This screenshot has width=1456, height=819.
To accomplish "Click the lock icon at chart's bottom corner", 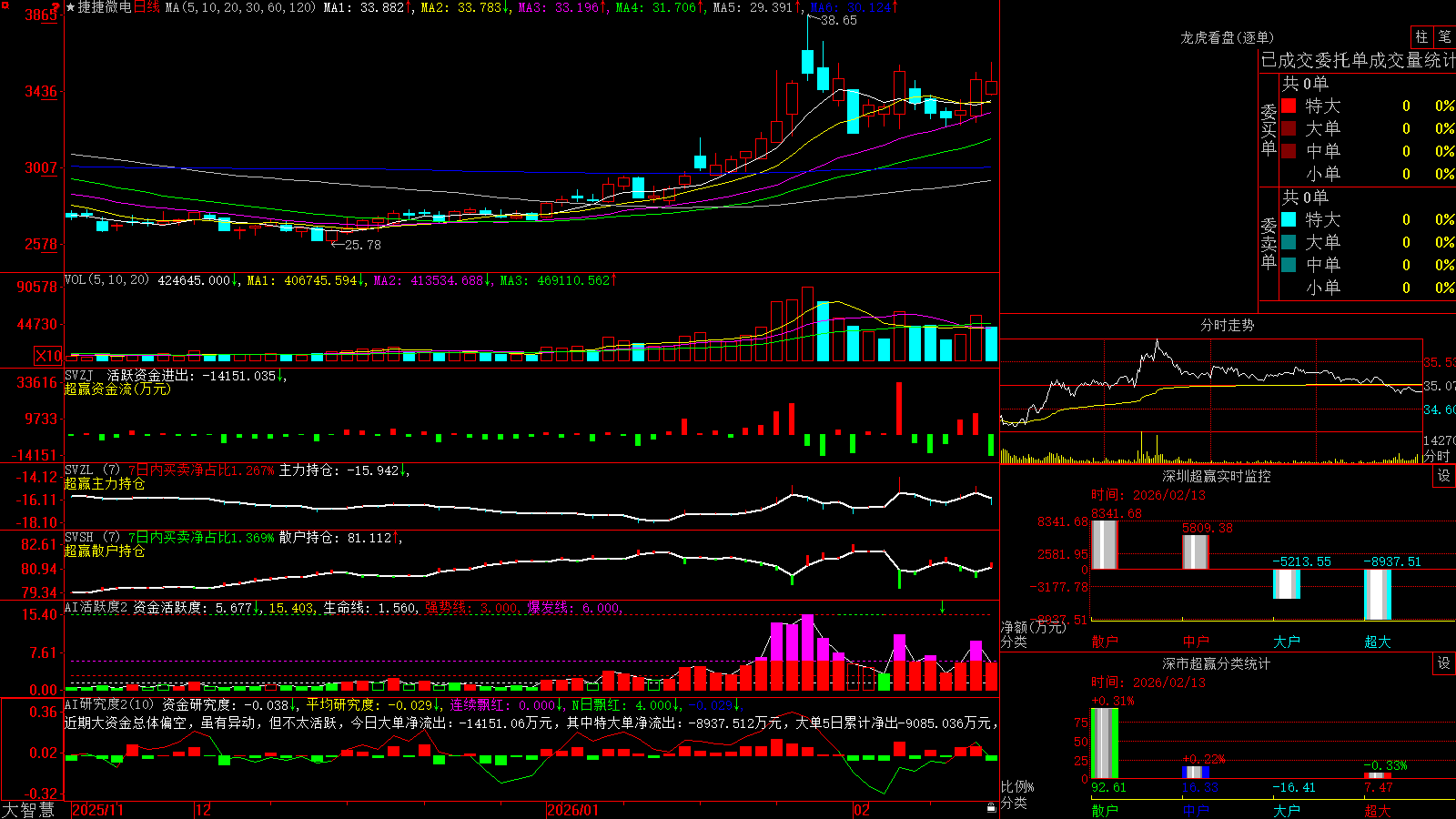I will pos(992,808).
